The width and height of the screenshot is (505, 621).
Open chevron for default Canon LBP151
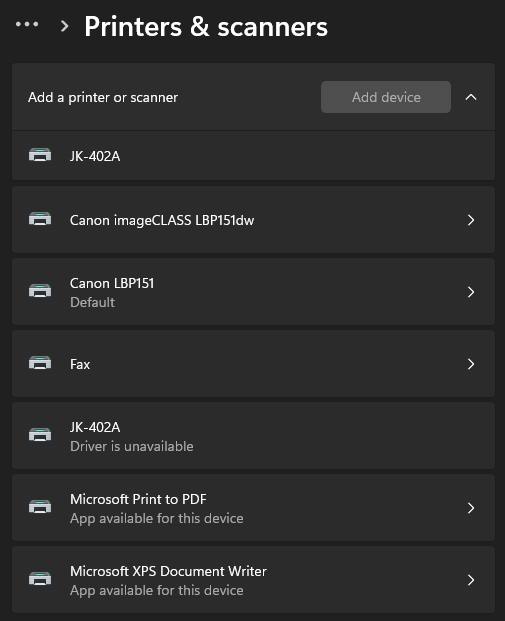(471, 292)
